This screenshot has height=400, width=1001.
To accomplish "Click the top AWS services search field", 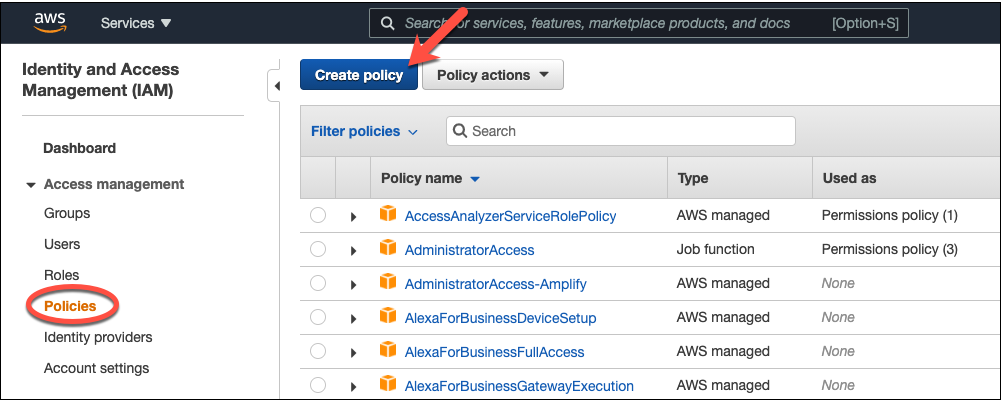I will pos(638,24).
